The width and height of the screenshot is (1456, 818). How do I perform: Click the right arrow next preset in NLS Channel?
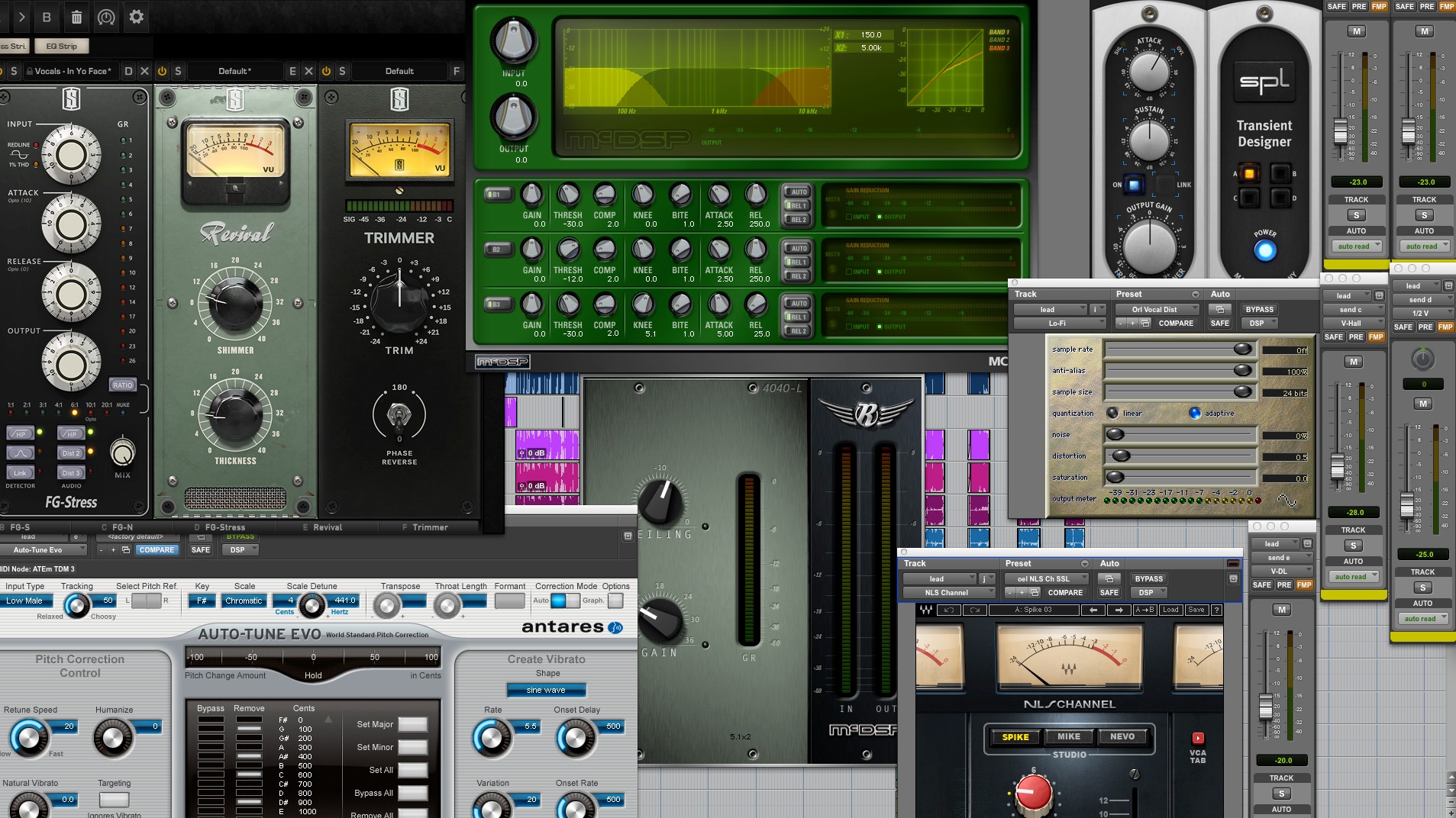pyautogui.click(x=1119, y=610)
